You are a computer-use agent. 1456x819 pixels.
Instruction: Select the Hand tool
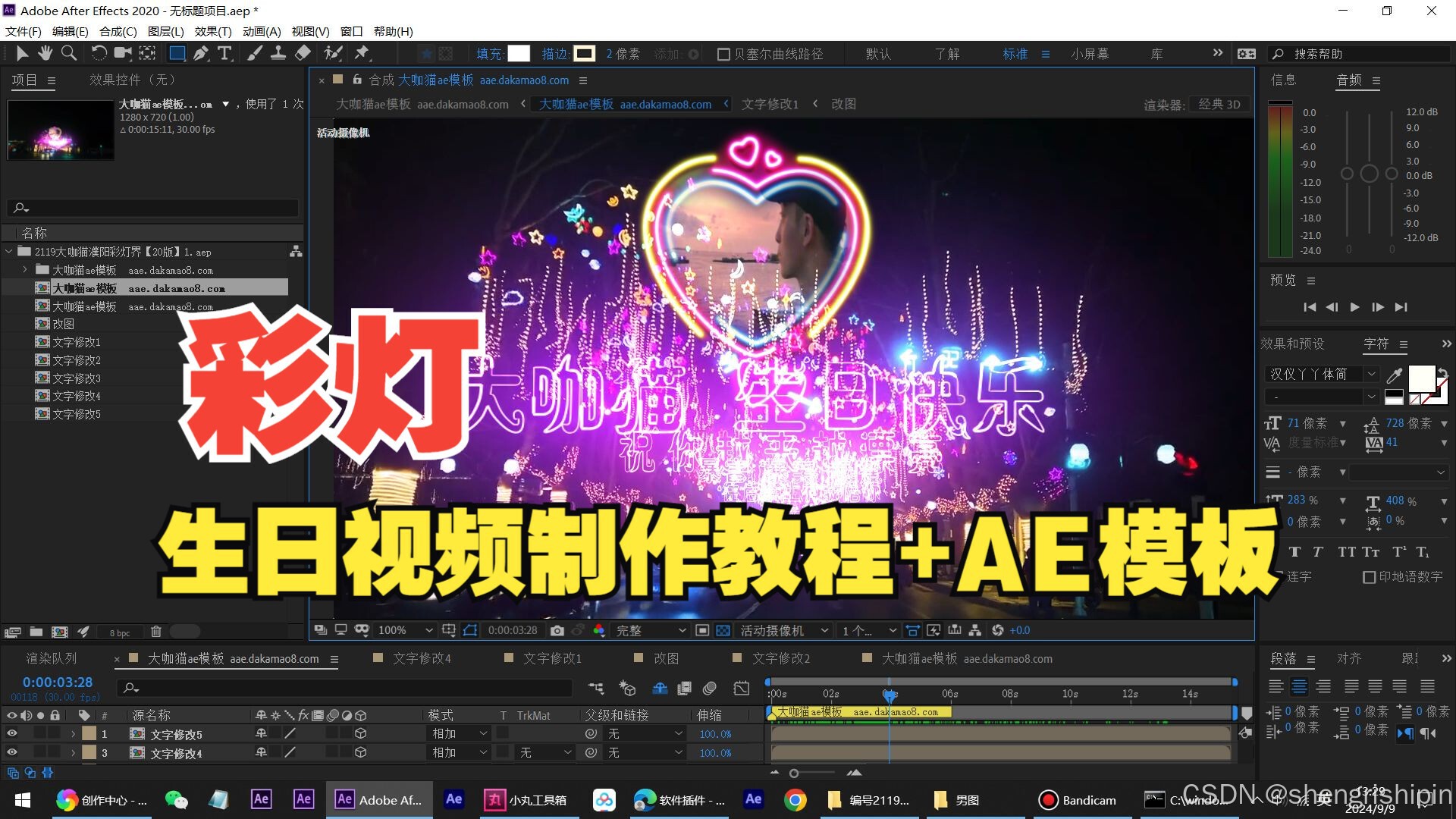45,53
